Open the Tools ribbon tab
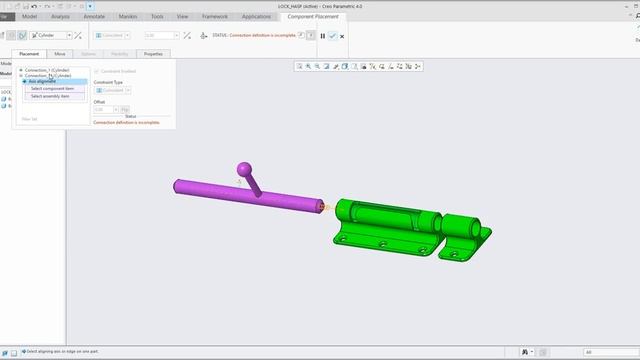The width and height of the screenshot is (640, 360). tap(157, 16)
